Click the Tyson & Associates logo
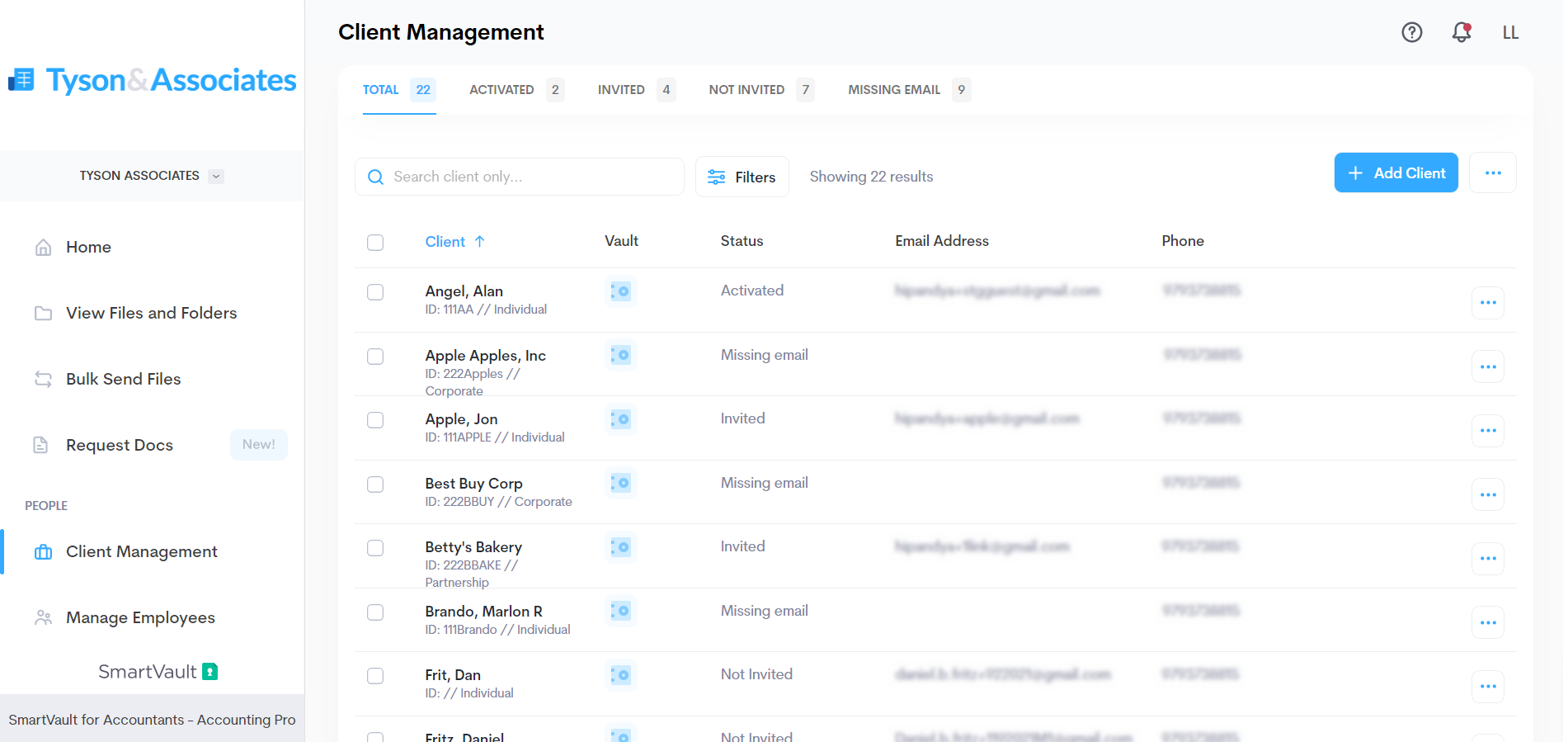The height and width of the screenshot is (742, 1568). [x=153, y=80]
